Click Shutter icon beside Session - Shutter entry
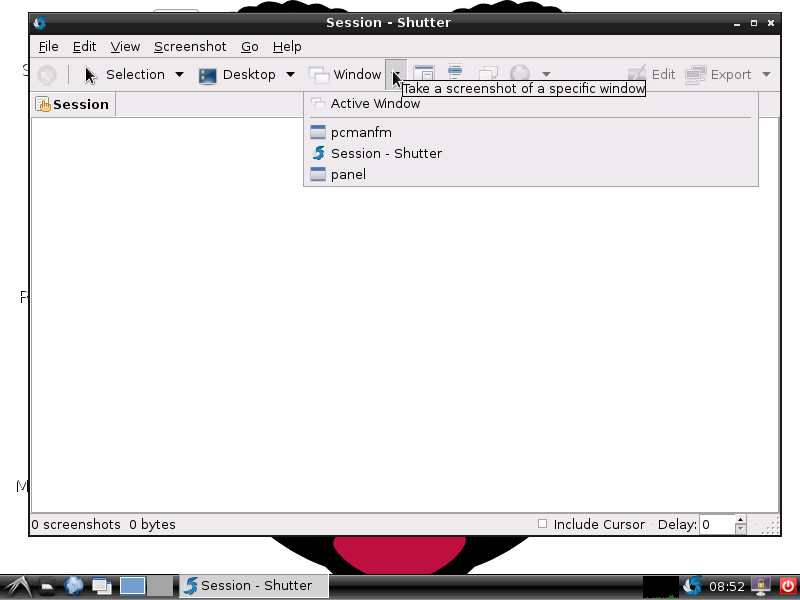Image resolution: width=800 pixels, height=600 pixels. tap(318, 153)
